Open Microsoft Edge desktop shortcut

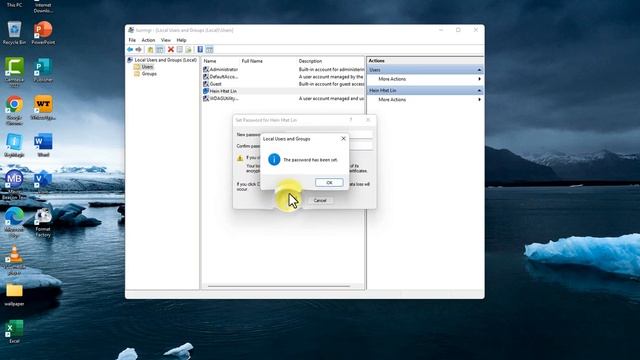[x=14, y=222]
